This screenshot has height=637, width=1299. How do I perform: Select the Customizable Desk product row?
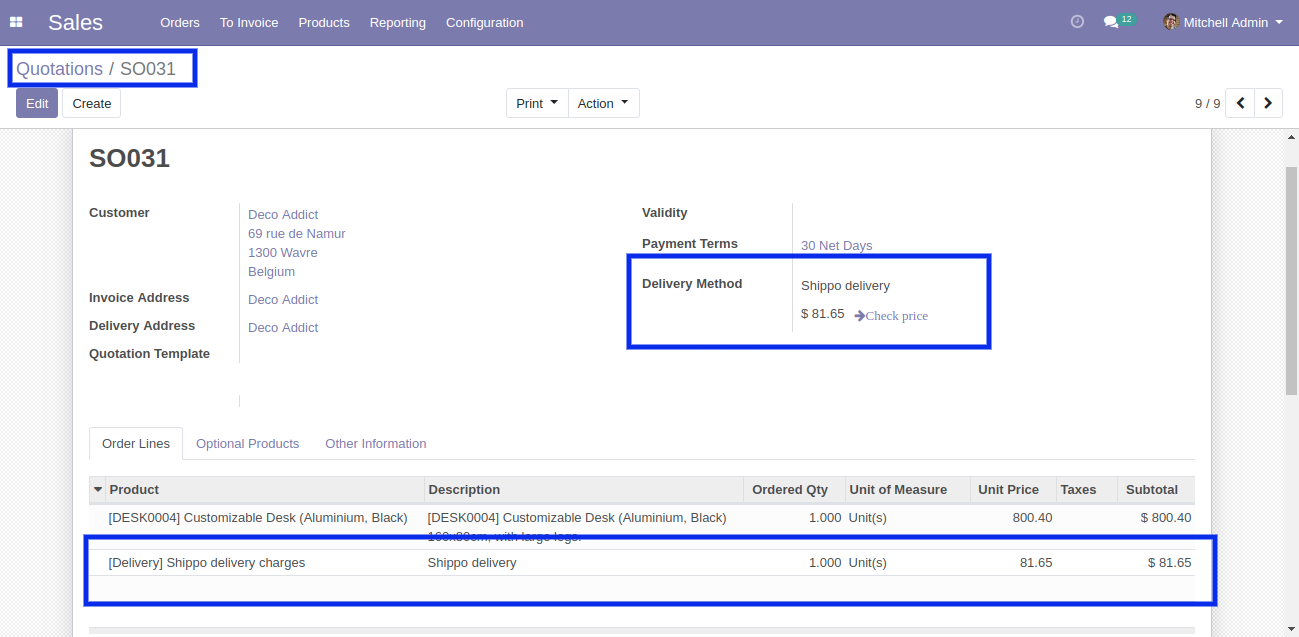point(642,526)
